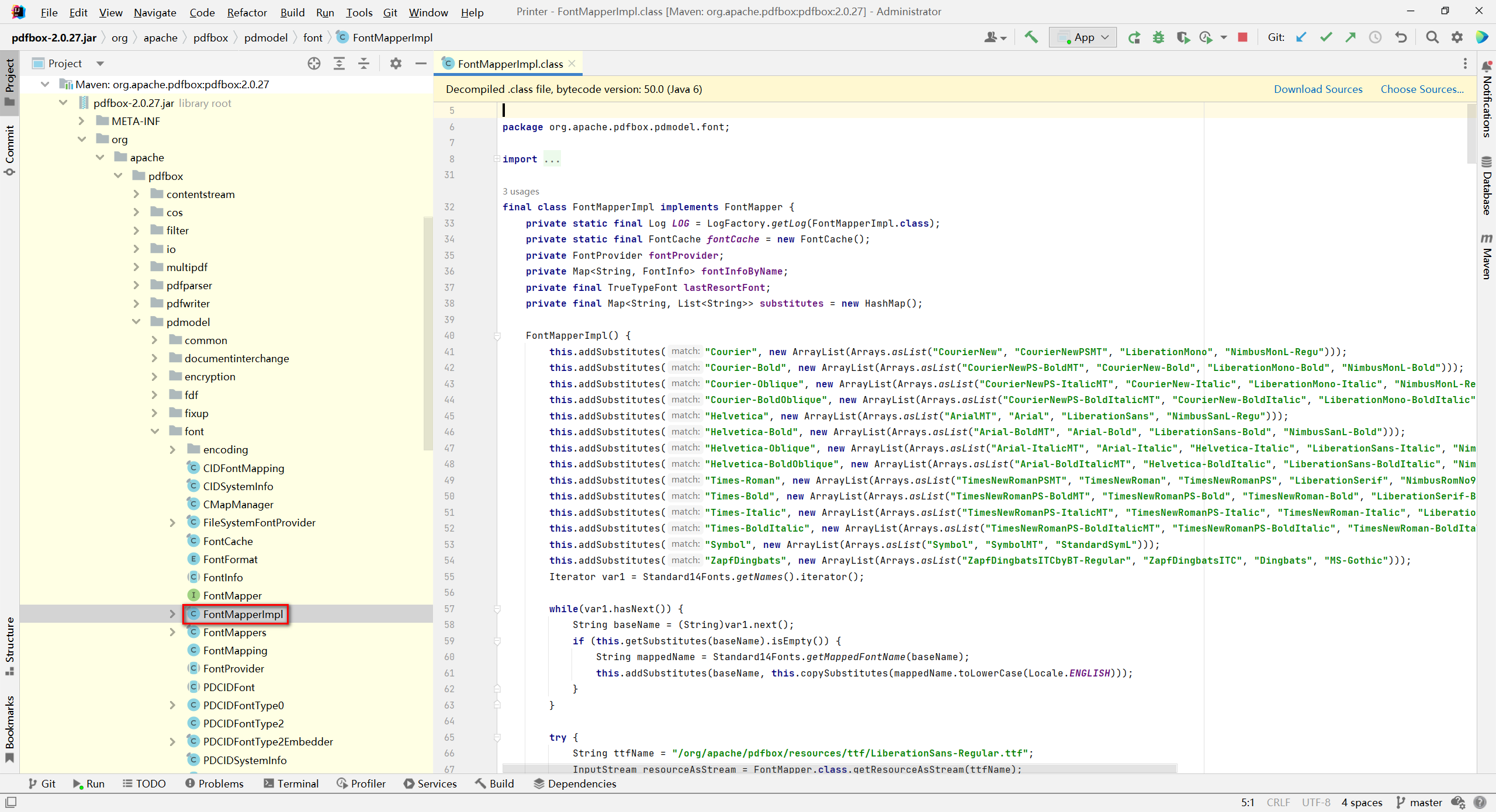Image resolution: width=1496 pixels, height=812 pixels.
Task: Click the editor vertical scrollbar thumb
Action: point(1471,134)
